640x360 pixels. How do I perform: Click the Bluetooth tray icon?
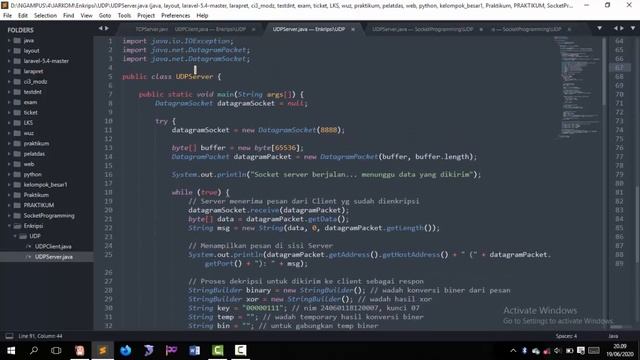(x=524, y=351)
